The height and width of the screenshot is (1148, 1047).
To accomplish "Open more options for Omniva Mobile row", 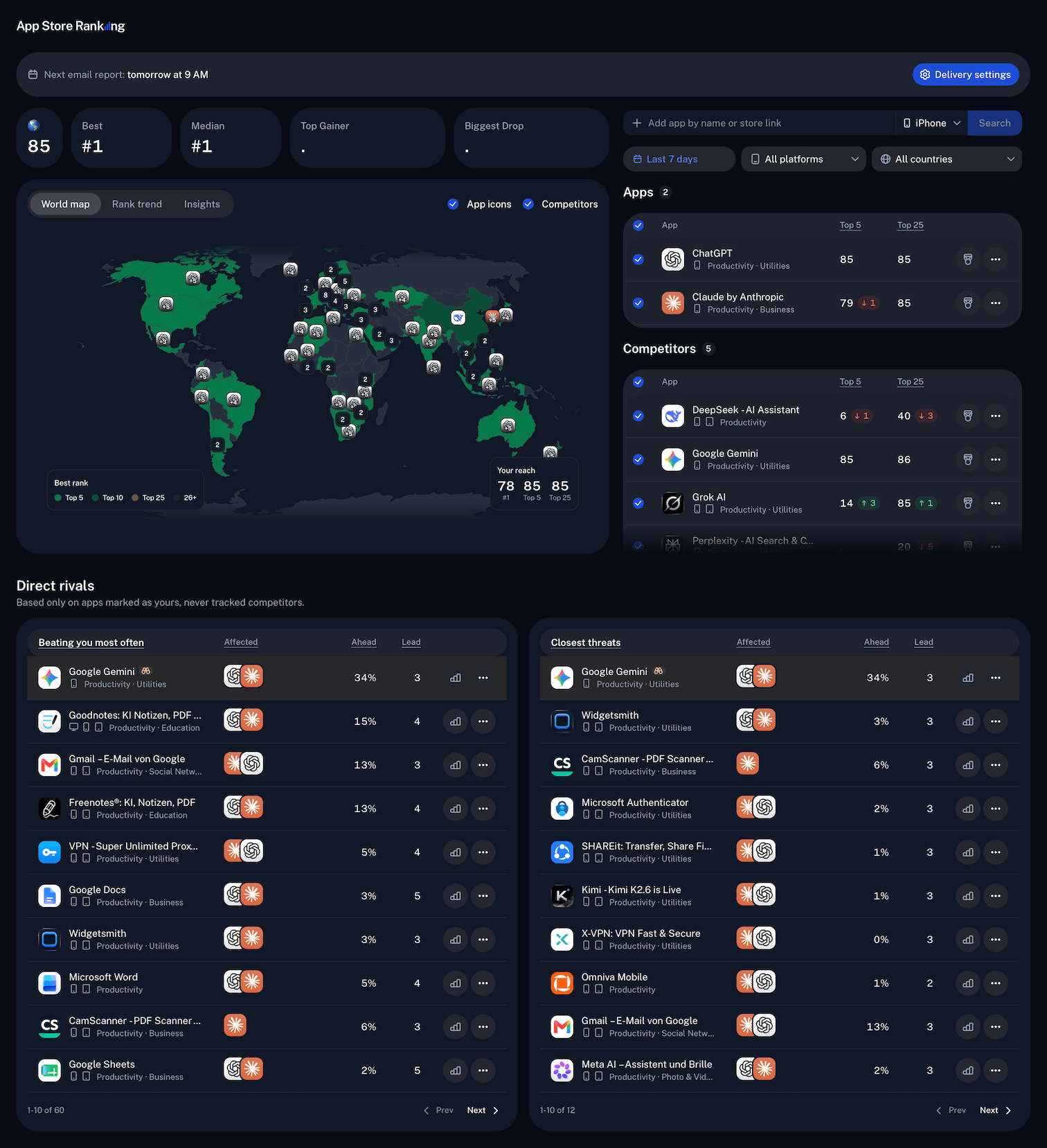I will pyautogui.click(x=996, y=983).
